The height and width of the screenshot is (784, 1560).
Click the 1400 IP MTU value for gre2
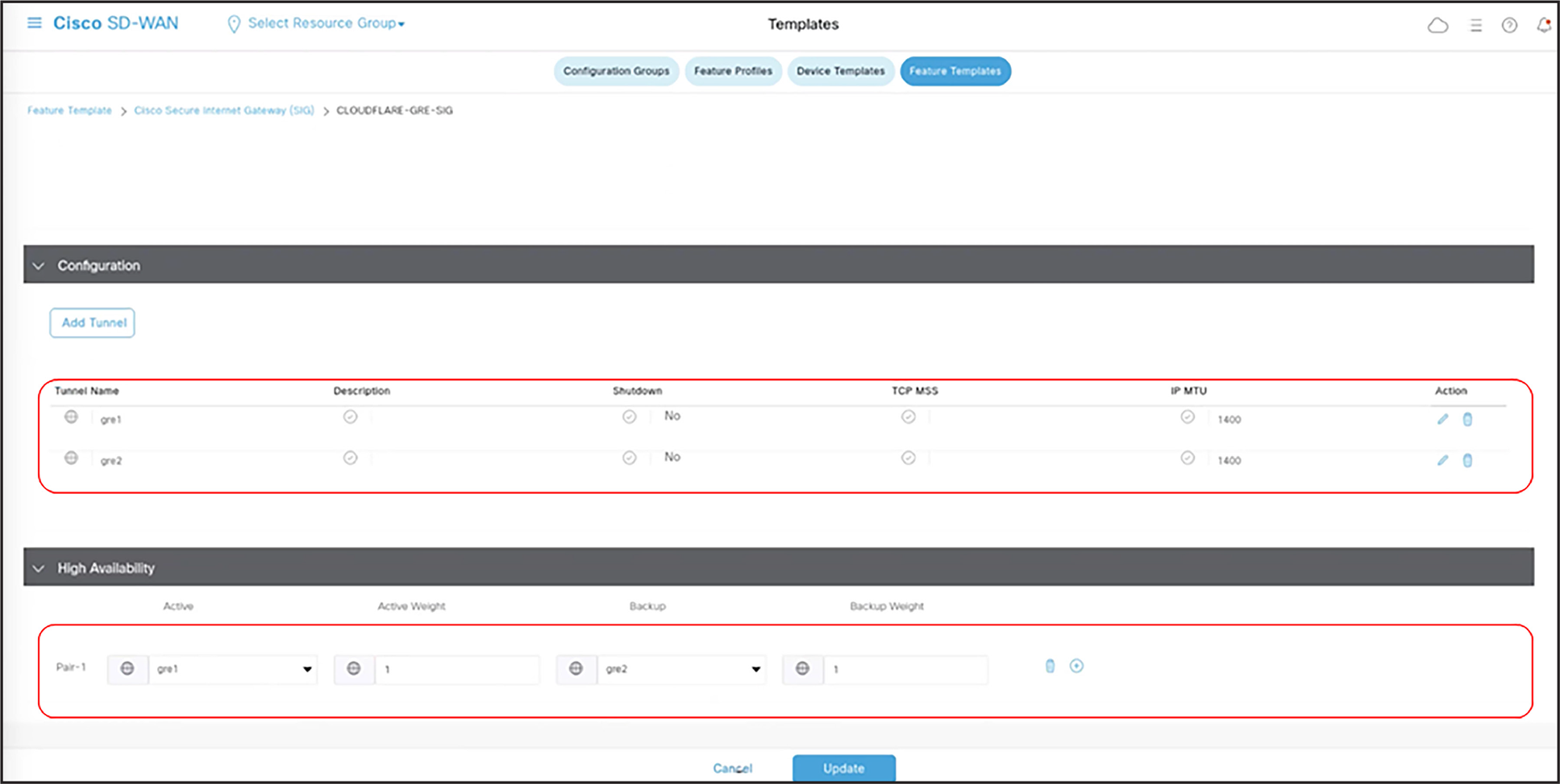tap(1229, 461)
